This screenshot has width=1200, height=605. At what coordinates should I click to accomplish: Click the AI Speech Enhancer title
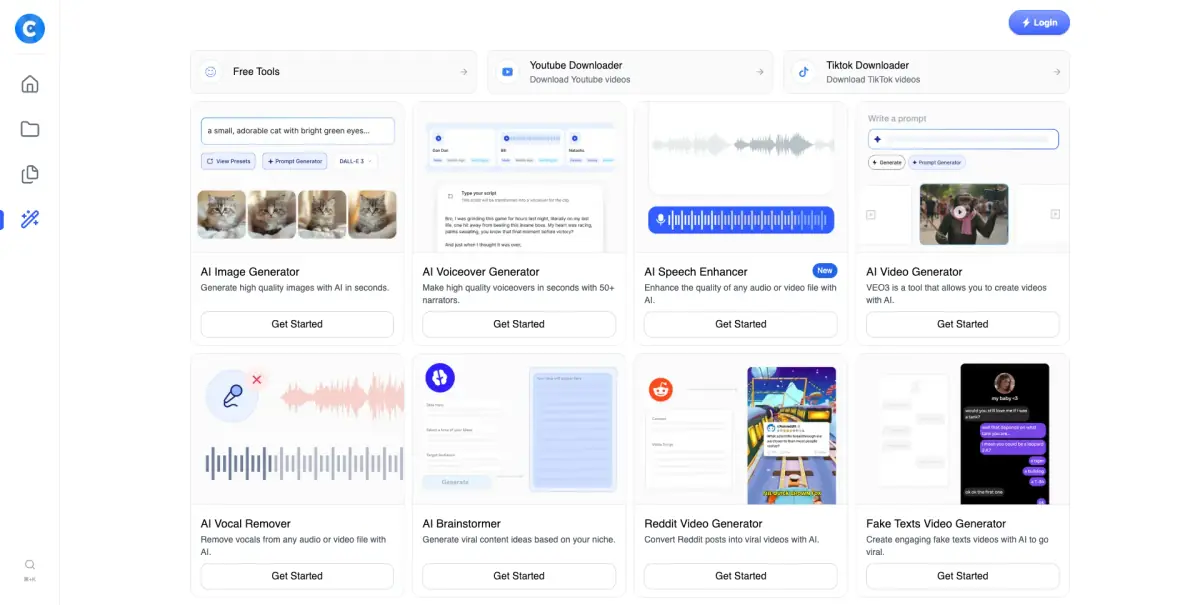[x=696, y=272]
